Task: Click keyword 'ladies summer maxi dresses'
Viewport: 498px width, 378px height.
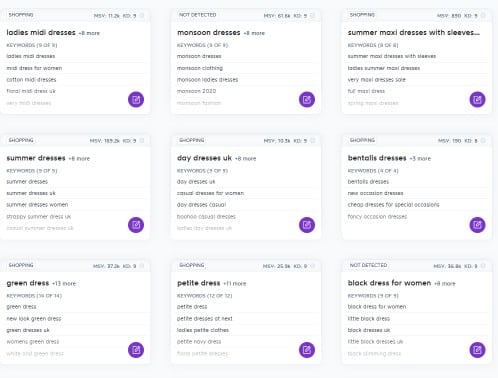Action: pyautogui.click(x=384, y=68)
